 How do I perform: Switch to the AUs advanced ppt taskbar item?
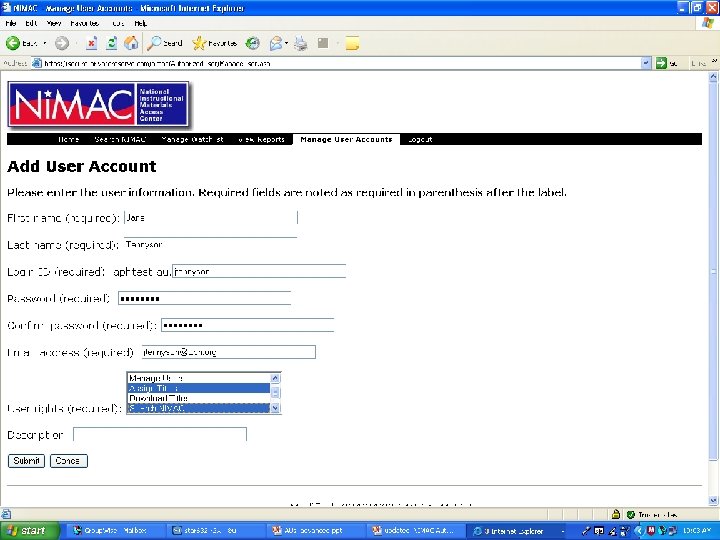[x=314, y=531]
